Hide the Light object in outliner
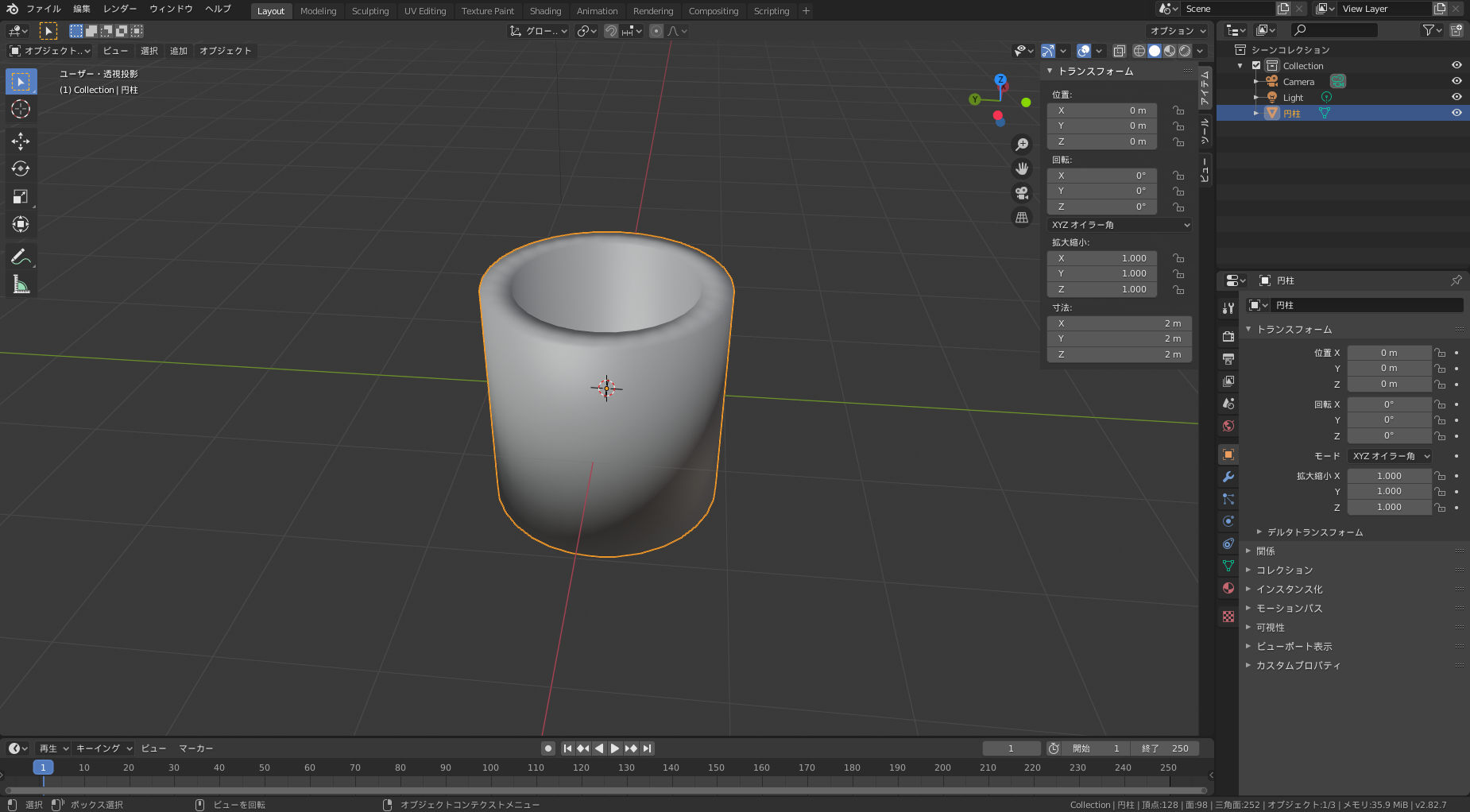Viewport: 1470px width, 812px height. coord(1456,97)
